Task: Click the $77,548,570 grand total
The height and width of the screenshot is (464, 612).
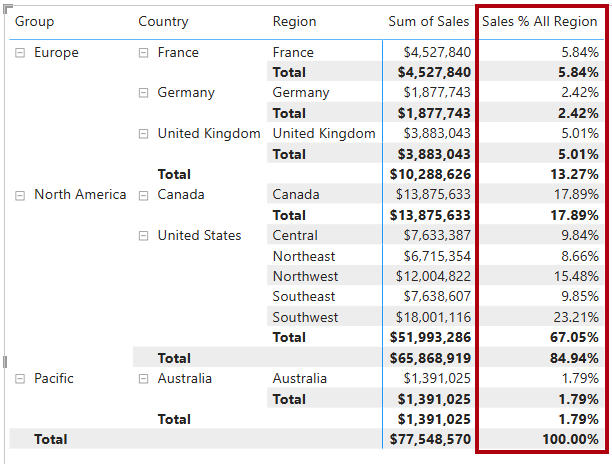Action: (x=430, y=439)
